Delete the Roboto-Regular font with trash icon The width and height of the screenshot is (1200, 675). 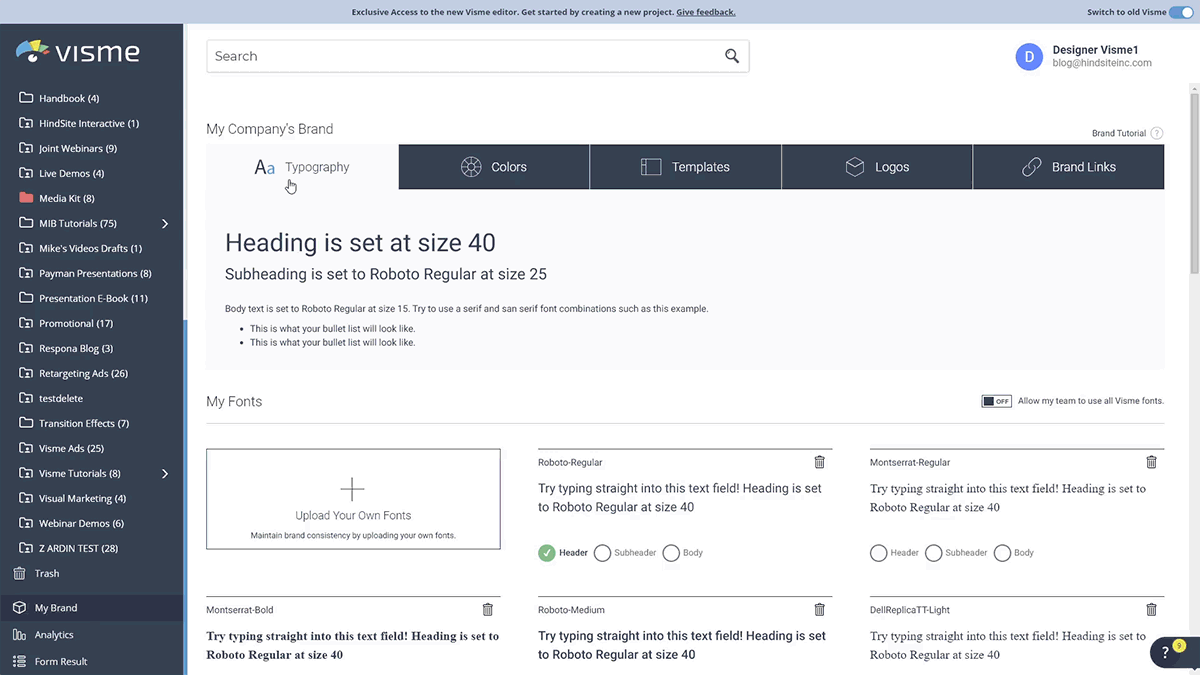pos(819,462)
